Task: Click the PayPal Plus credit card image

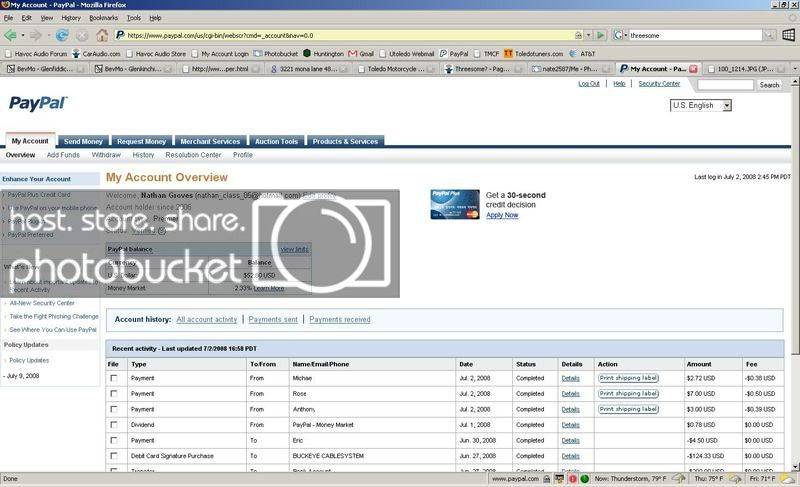Action: [x=455, y=204]
